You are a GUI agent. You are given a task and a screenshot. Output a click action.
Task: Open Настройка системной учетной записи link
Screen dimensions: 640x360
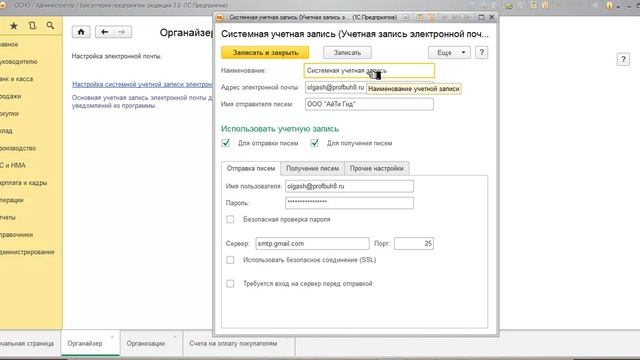(142, 84)
